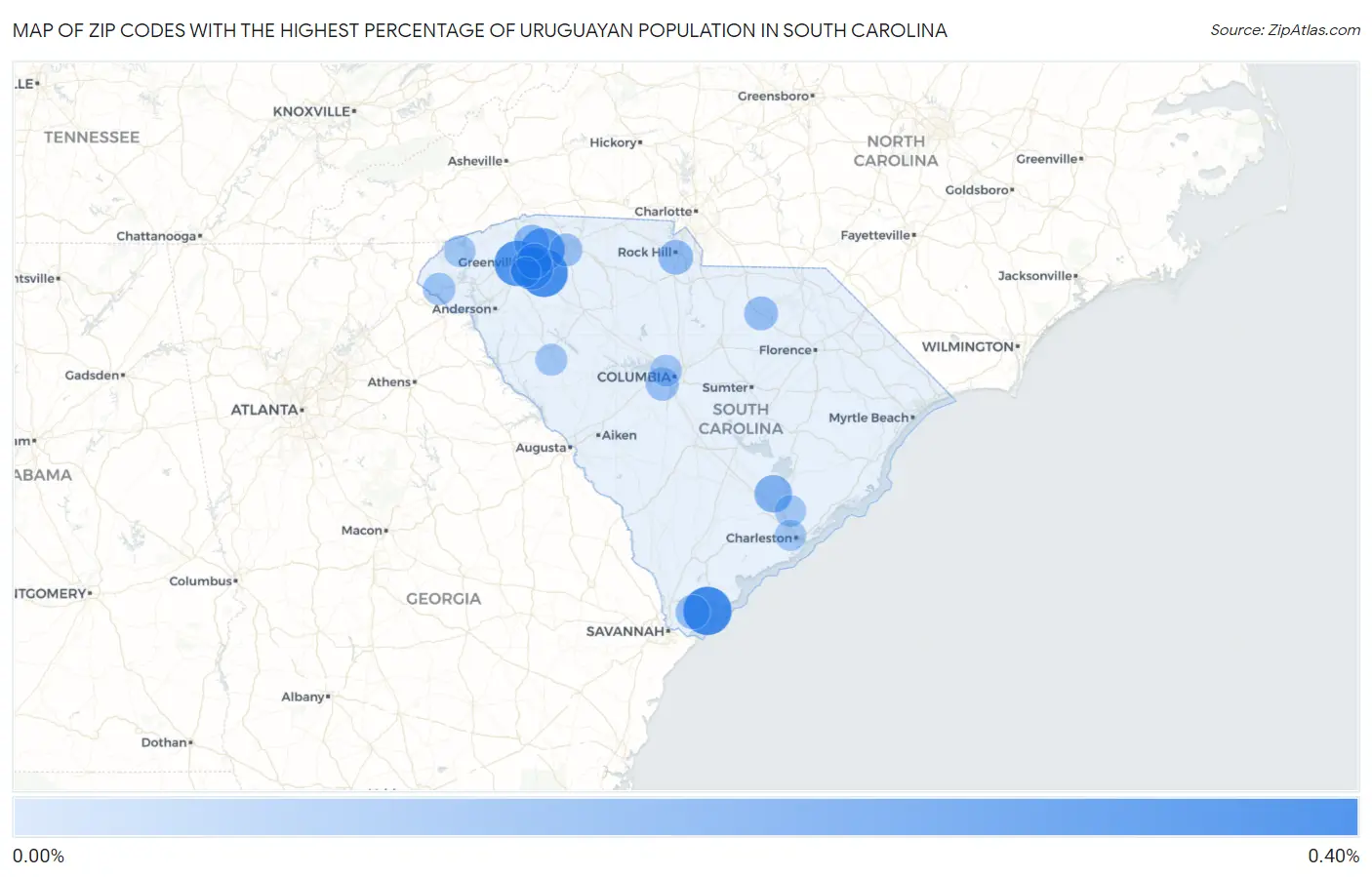Click the 0.40% legend maximum value
Viewport: 1372px width, 877px height.
pos(1334,856)
